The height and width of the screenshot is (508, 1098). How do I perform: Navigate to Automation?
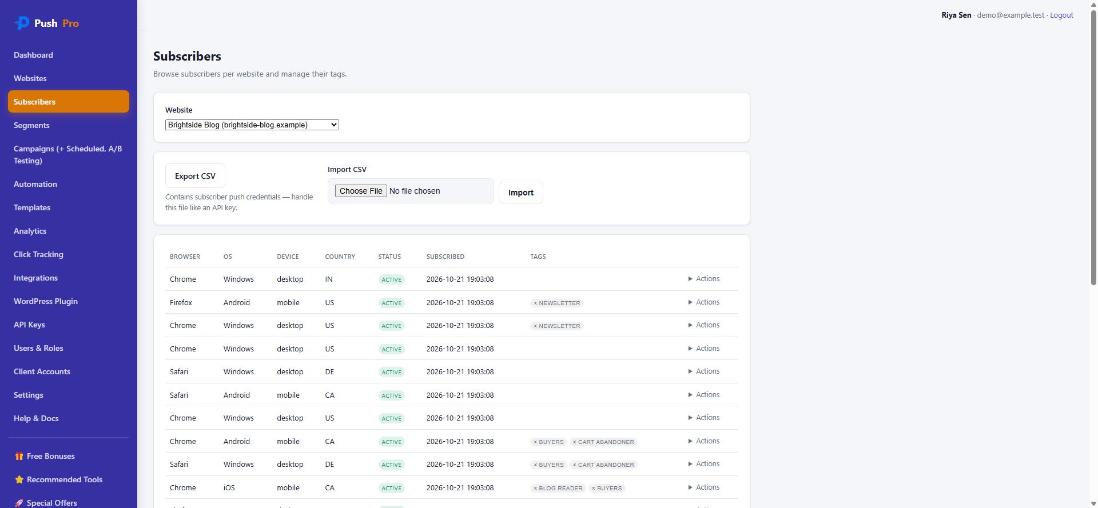[x=69, y=184]
